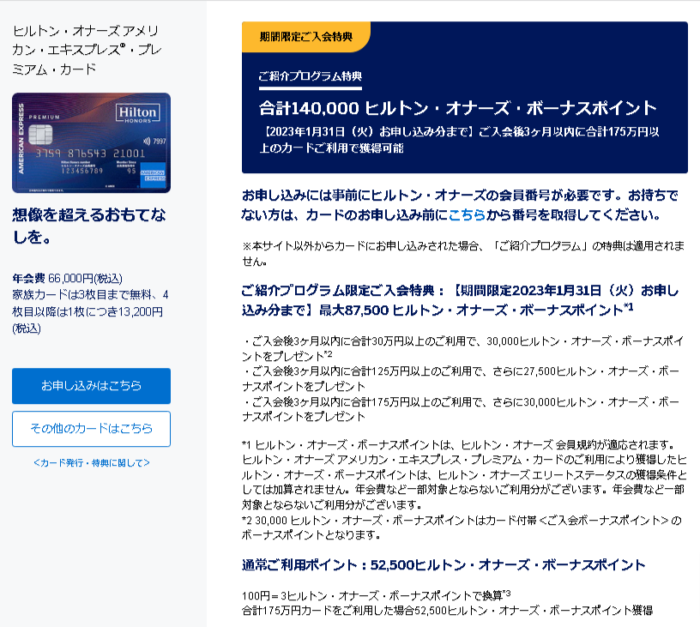Screen dimensions: 700x627
Task: Click the 合計175万円カードをご利用した場合 line
Action: coord(447,610)
